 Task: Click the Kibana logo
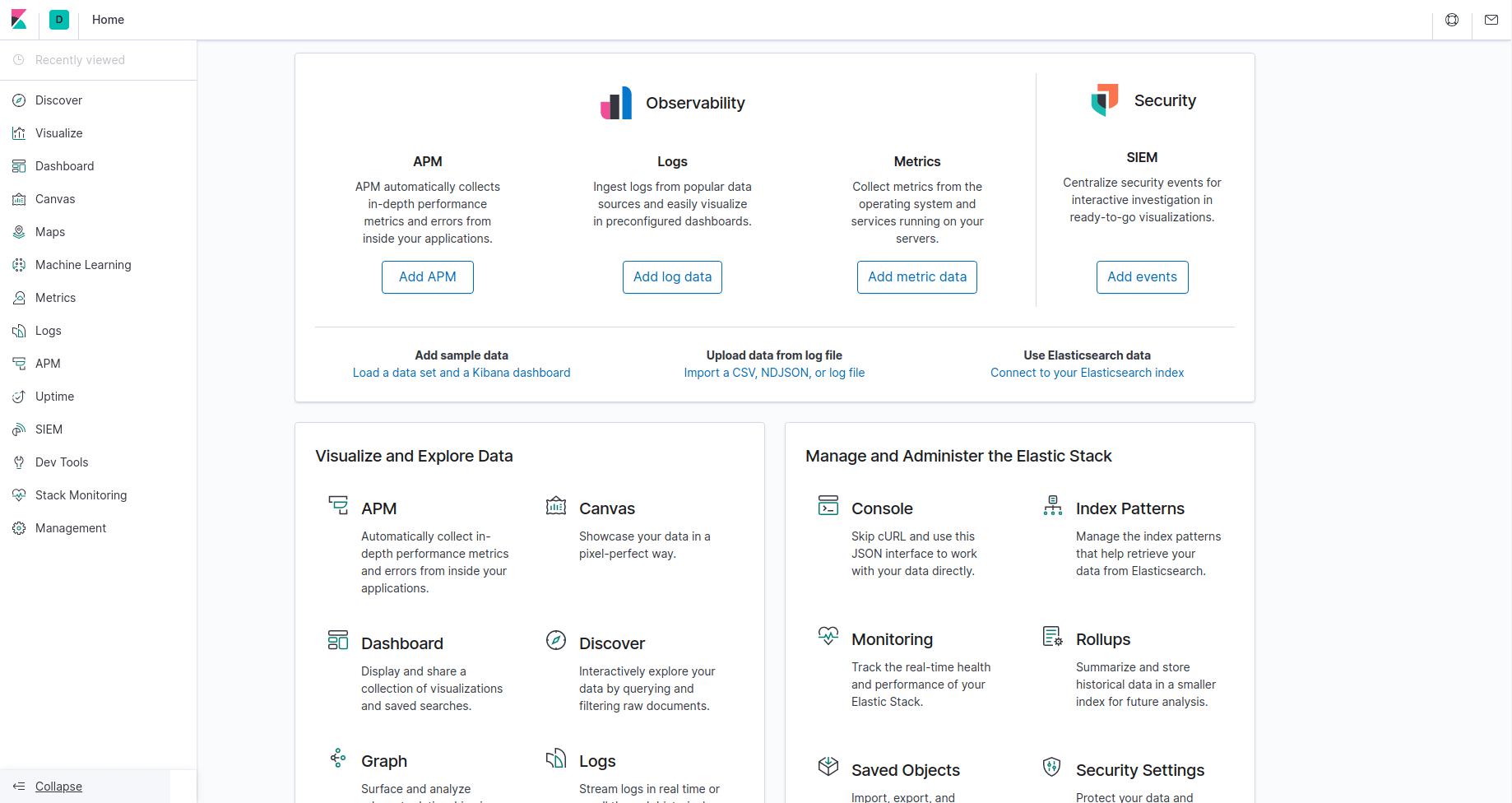pos(20,19)
